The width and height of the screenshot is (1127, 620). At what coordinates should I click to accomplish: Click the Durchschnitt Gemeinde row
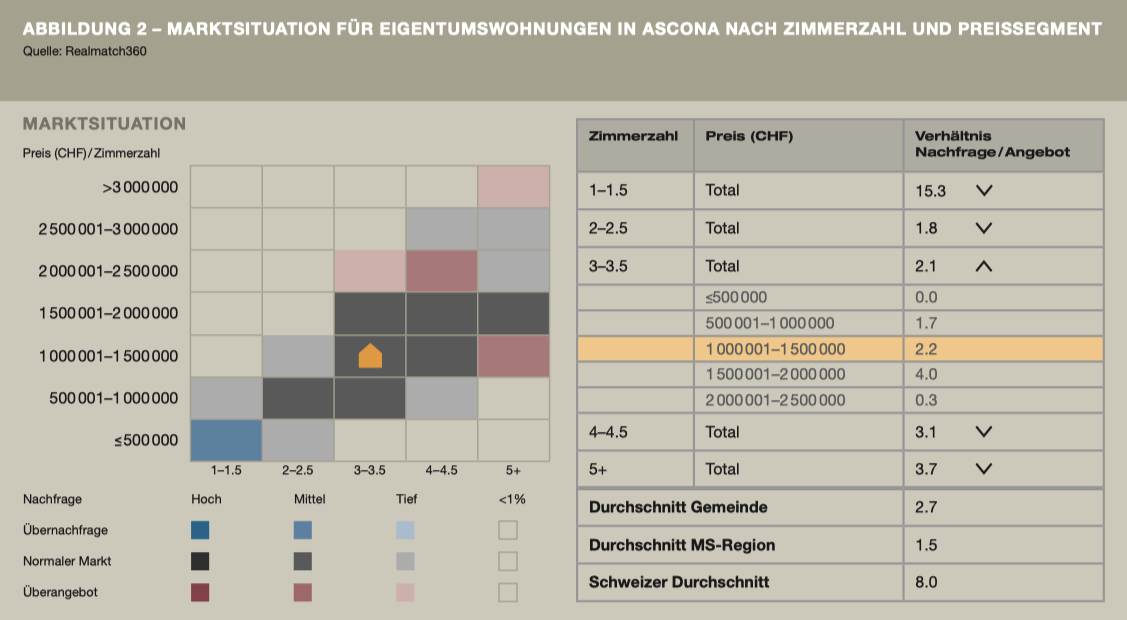click(x=740, y=507)
